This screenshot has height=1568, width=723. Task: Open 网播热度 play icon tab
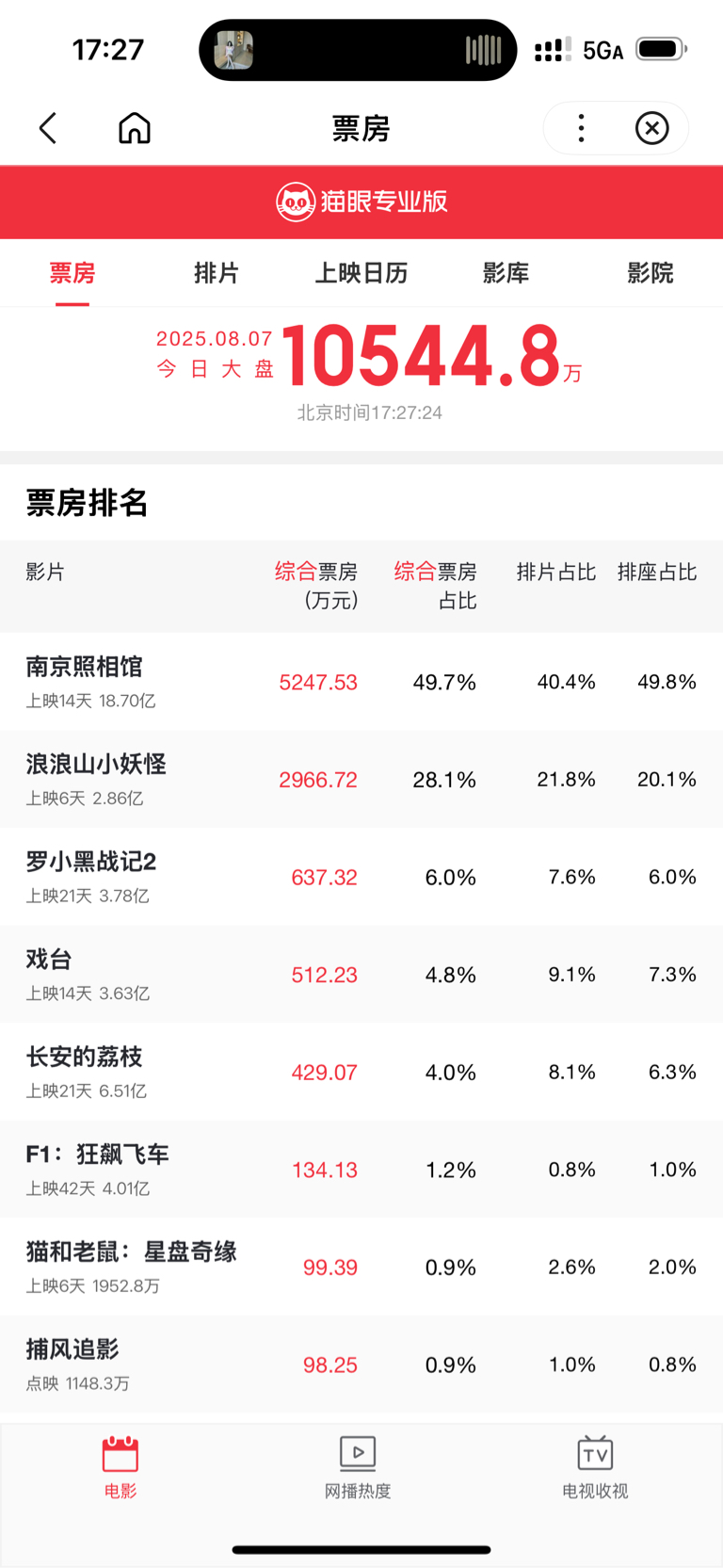[358, 1453]
